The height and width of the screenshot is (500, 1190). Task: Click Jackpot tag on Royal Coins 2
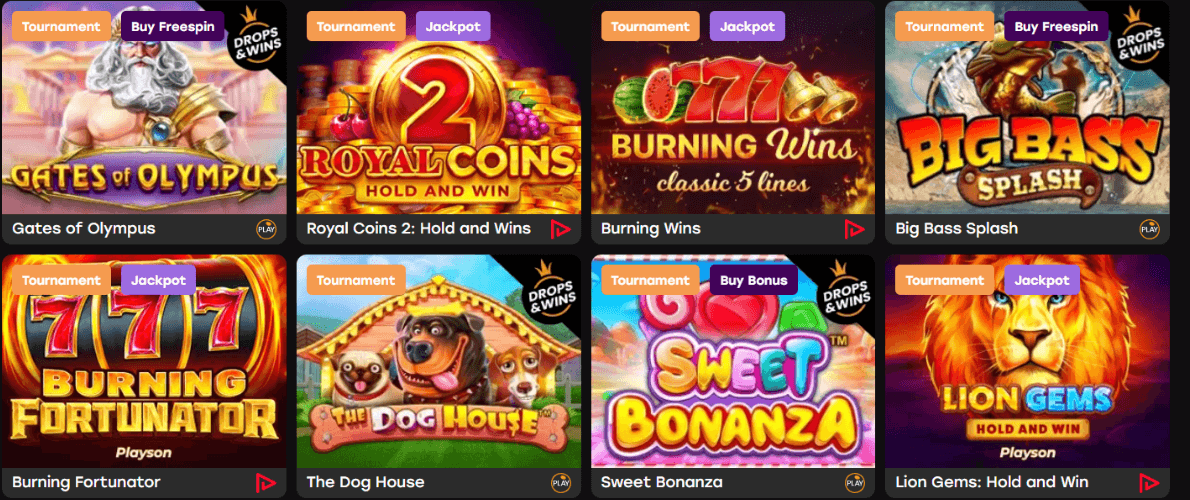coord(453,27)
